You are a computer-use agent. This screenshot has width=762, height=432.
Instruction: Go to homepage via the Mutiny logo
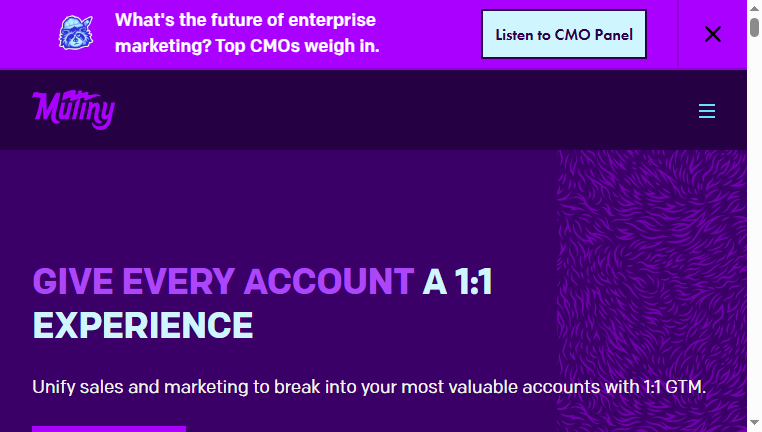tap(73, 109)
